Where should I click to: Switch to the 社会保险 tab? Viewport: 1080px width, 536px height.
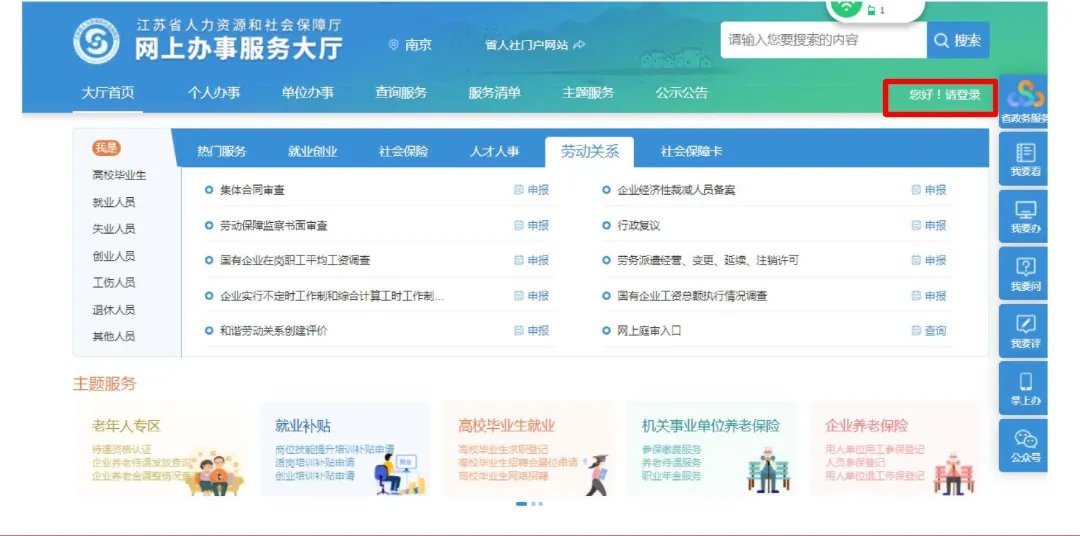click(403, 152)
